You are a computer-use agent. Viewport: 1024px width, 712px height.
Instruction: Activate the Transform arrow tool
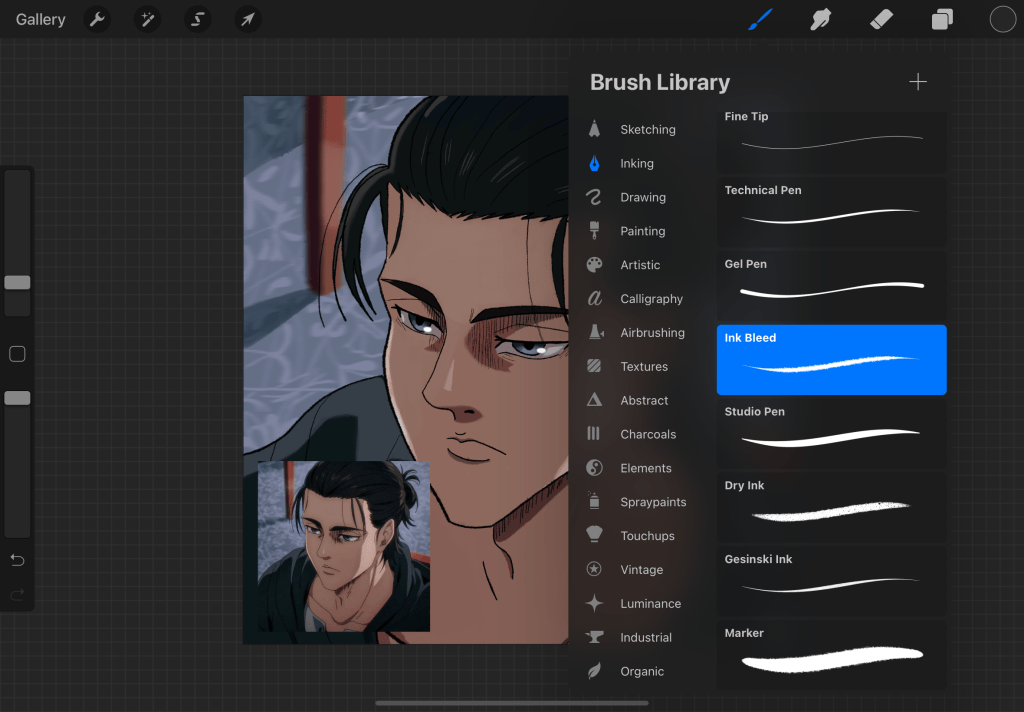247,19
